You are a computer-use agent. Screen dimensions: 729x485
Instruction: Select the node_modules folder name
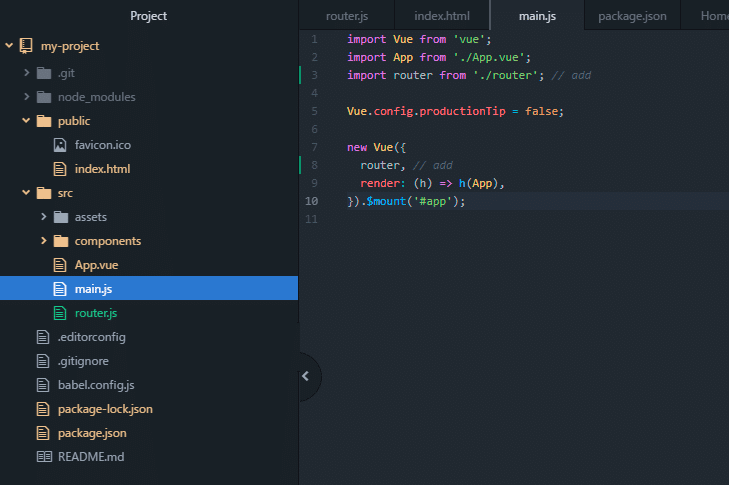click(x=97, y=97)
